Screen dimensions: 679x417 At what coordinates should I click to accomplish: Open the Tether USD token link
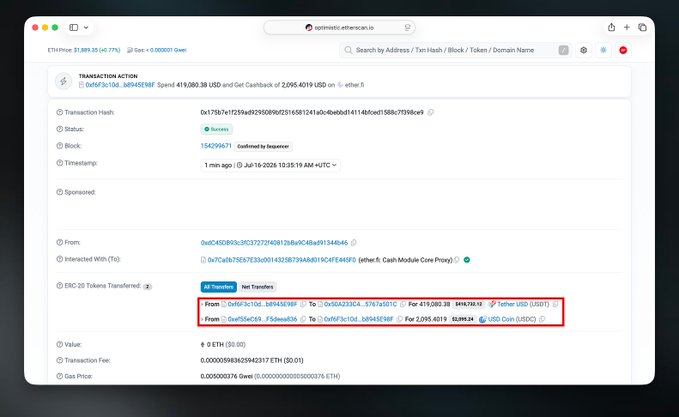513,304
